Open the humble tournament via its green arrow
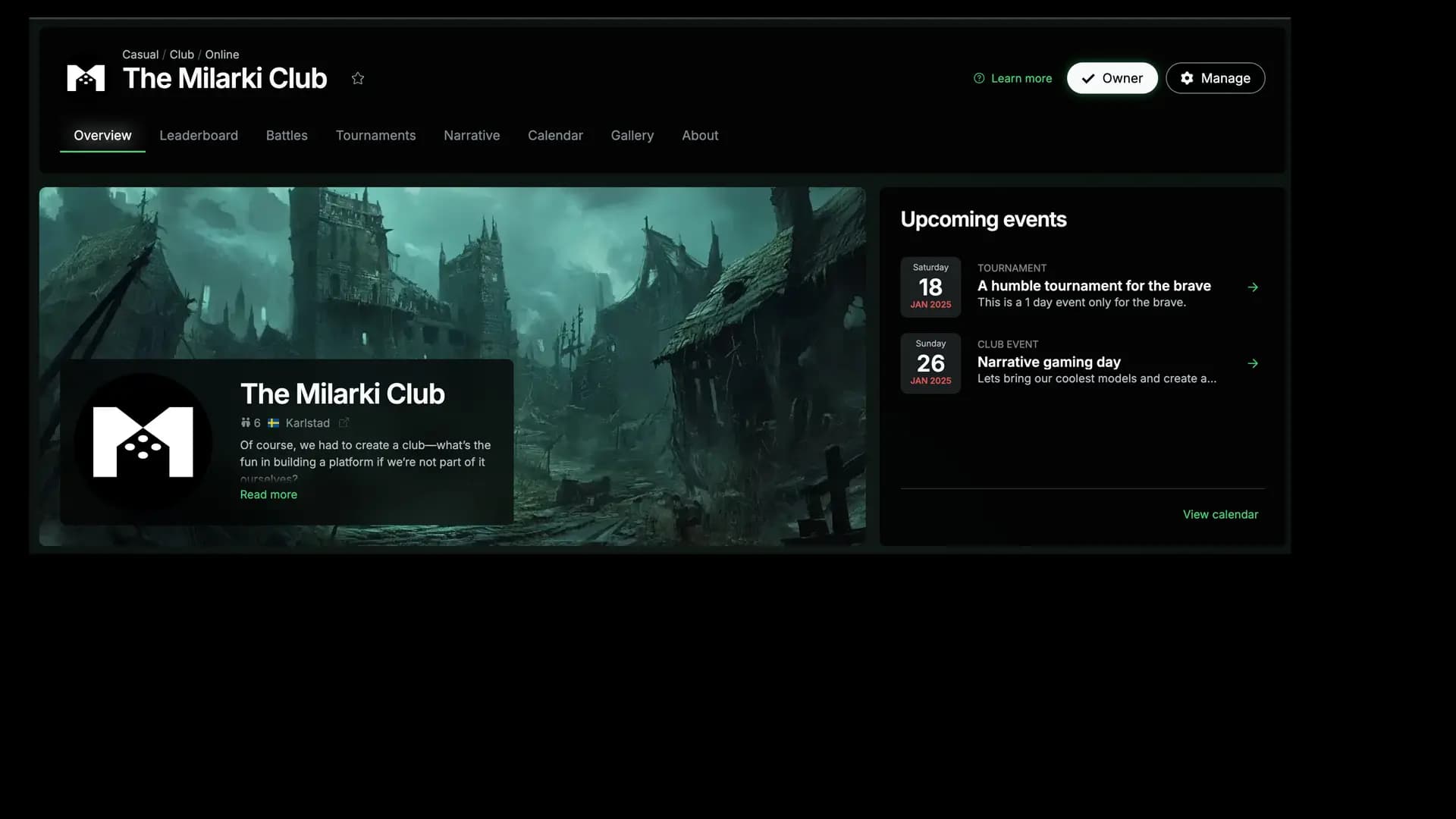Viewport: 1456px width, 819px height. pos(1252,287)
